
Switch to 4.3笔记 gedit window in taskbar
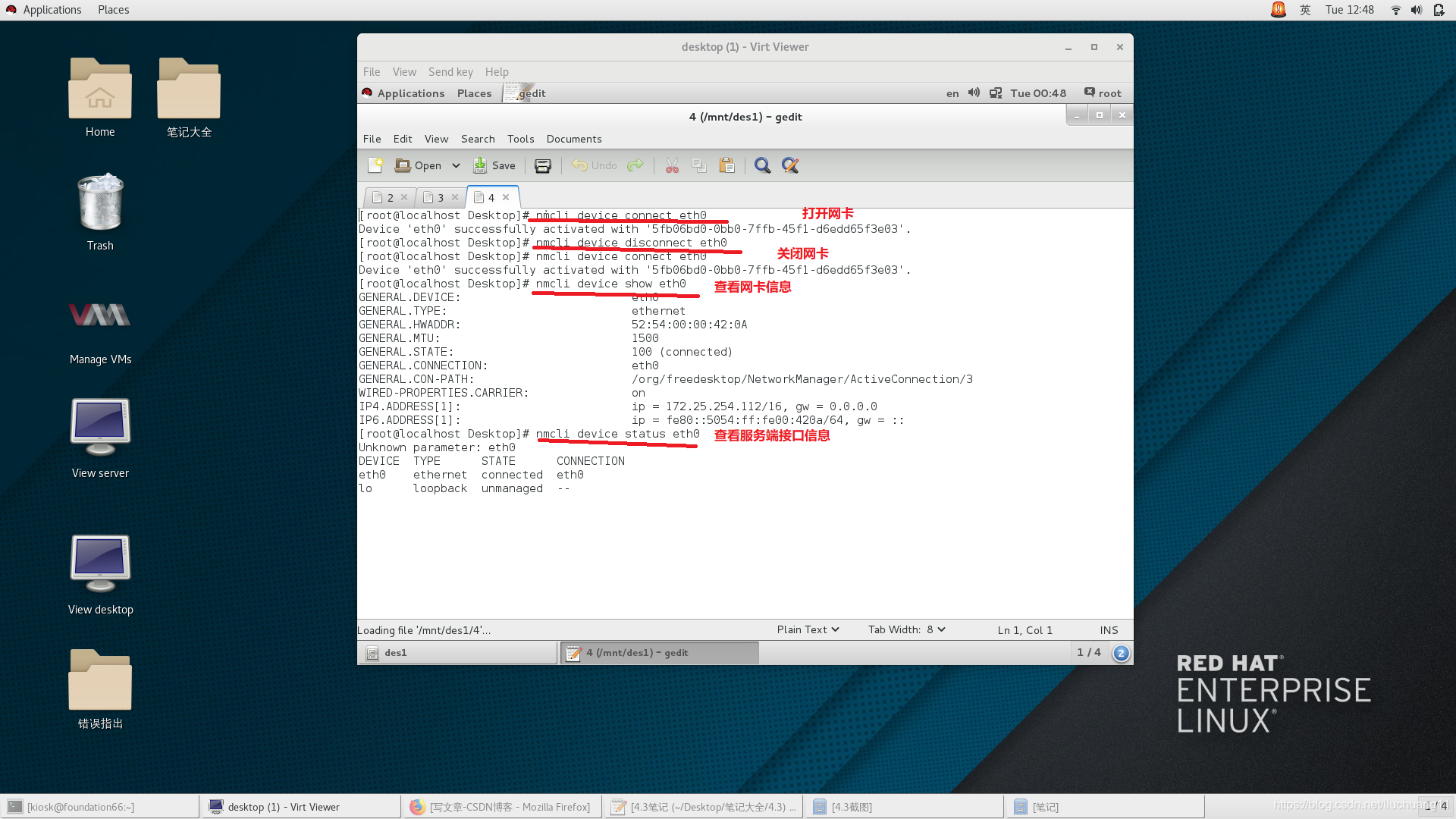pyautogui.click(x=704, y=807)
